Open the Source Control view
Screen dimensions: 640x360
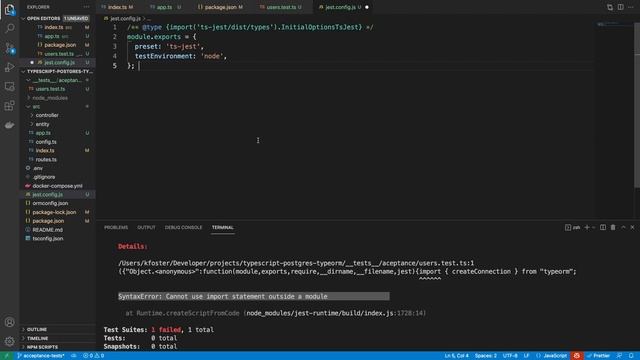pos(9,48)
